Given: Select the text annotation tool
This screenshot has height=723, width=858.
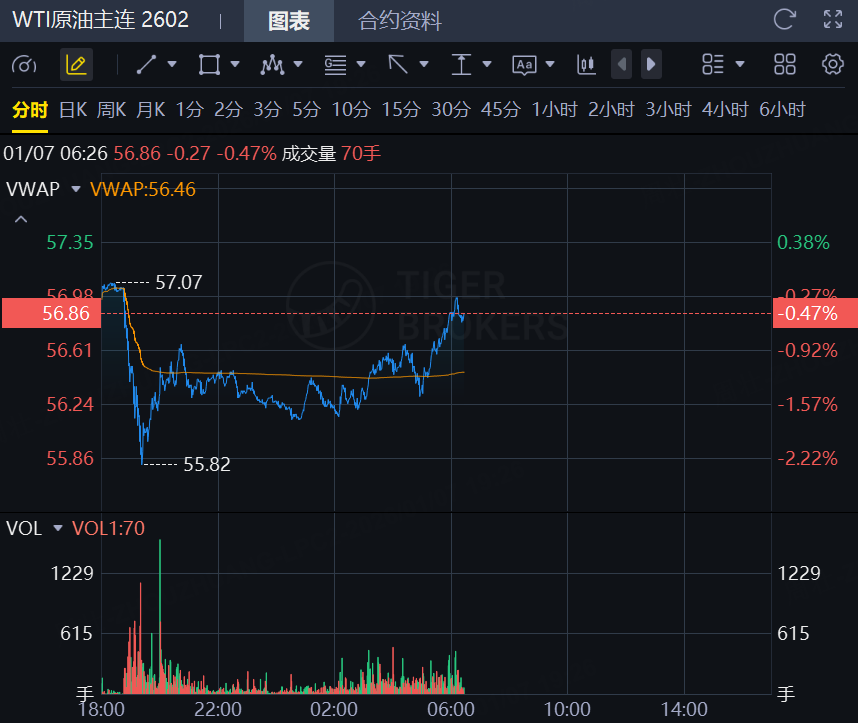Looking at the screenshot, I should point(524,65).
